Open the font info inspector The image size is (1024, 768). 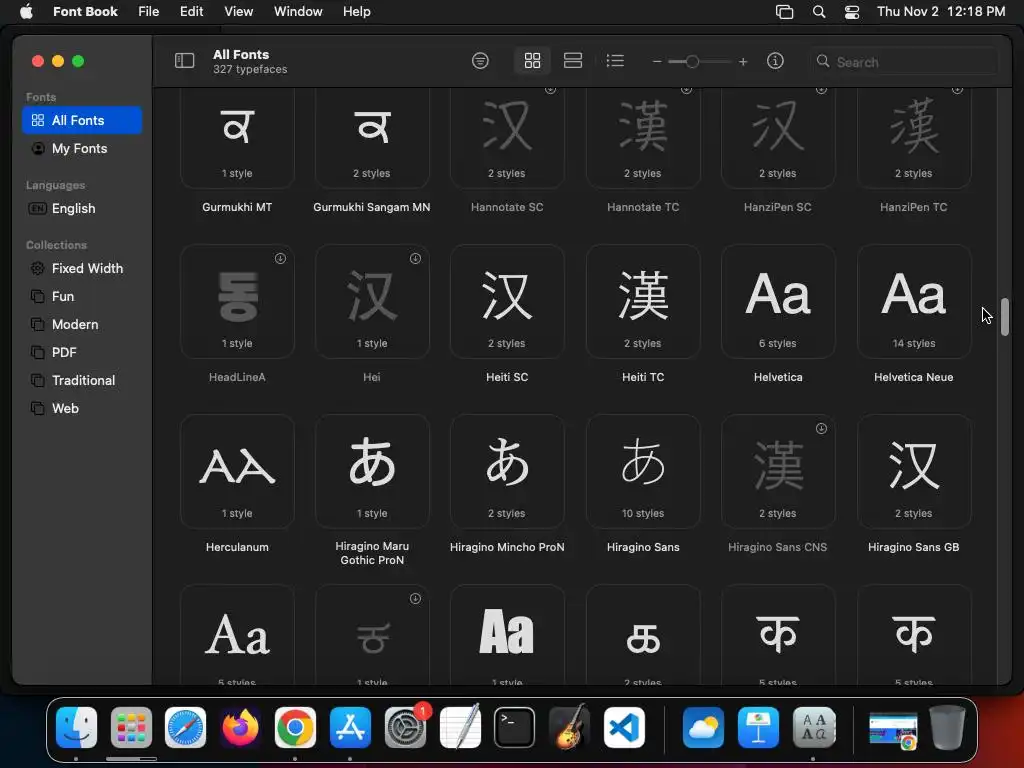pos(775,61)
